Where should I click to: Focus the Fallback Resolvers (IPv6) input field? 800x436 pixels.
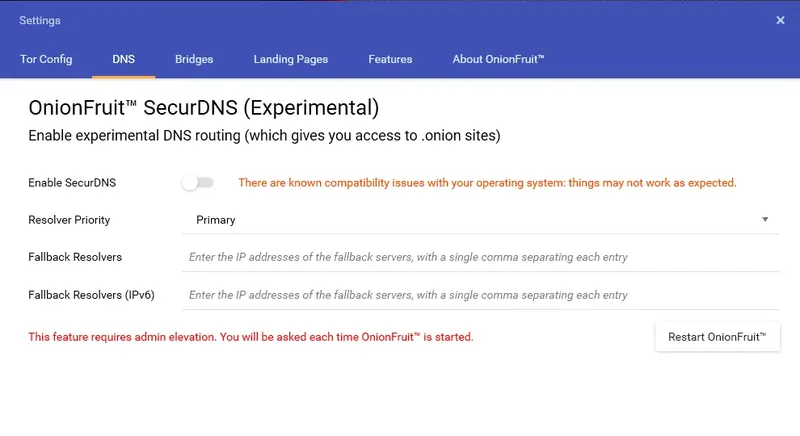click(480, 295)
